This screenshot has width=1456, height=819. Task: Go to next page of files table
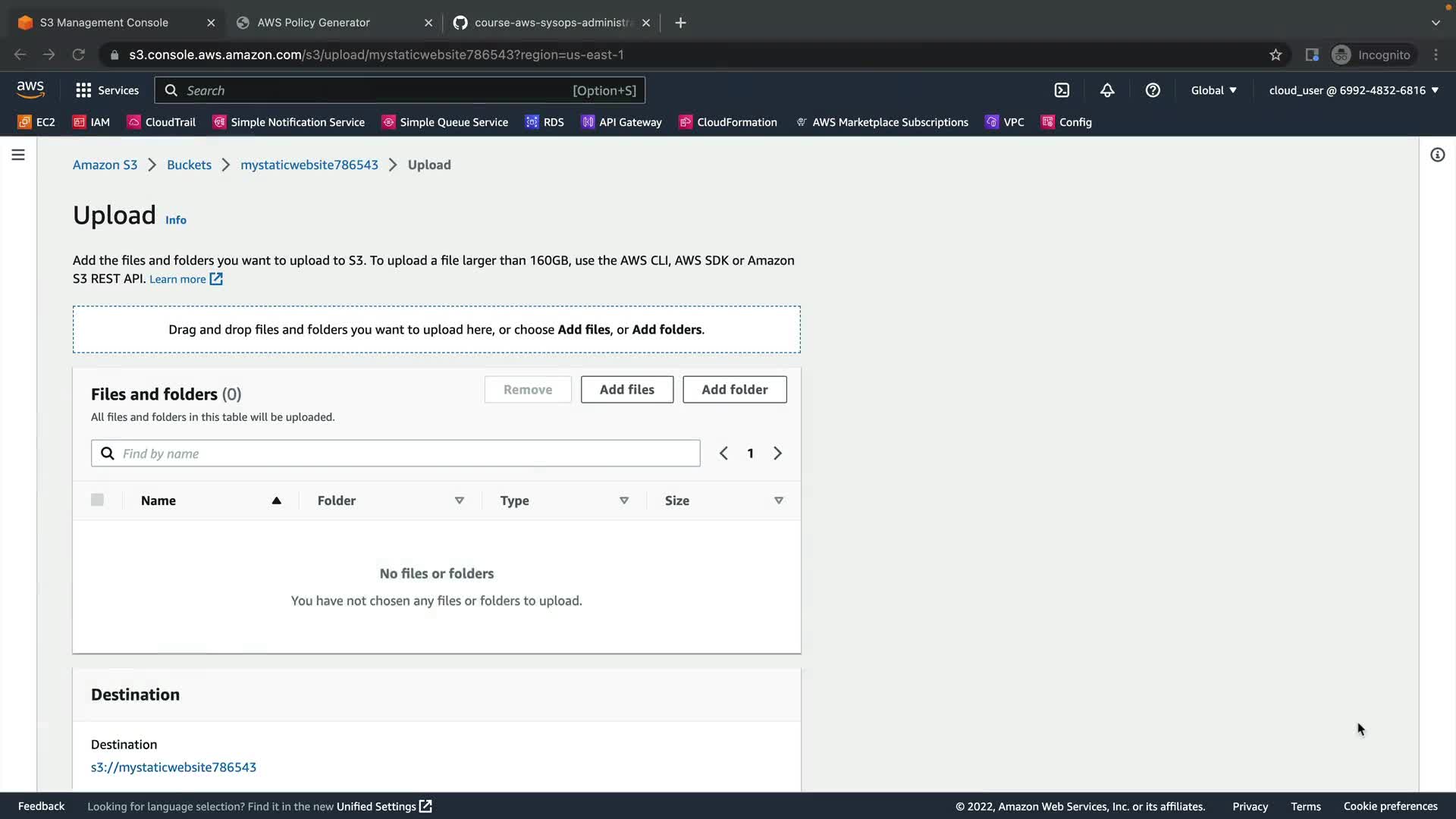click(777, 453)
